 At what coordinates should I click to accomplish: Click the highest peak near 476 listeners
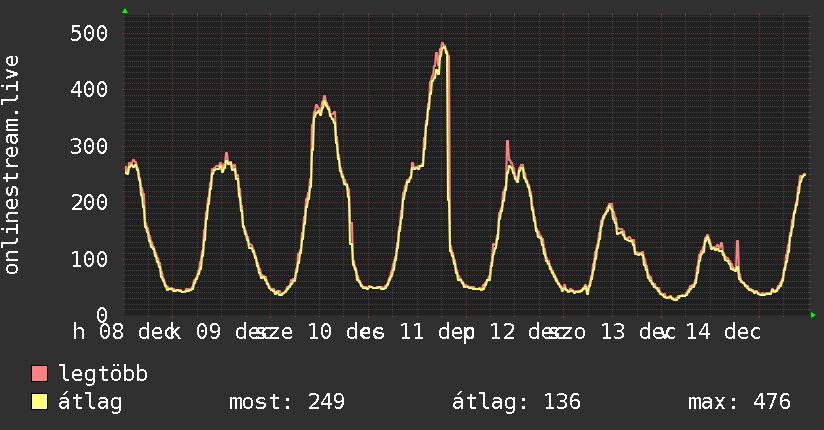[442, 44]
